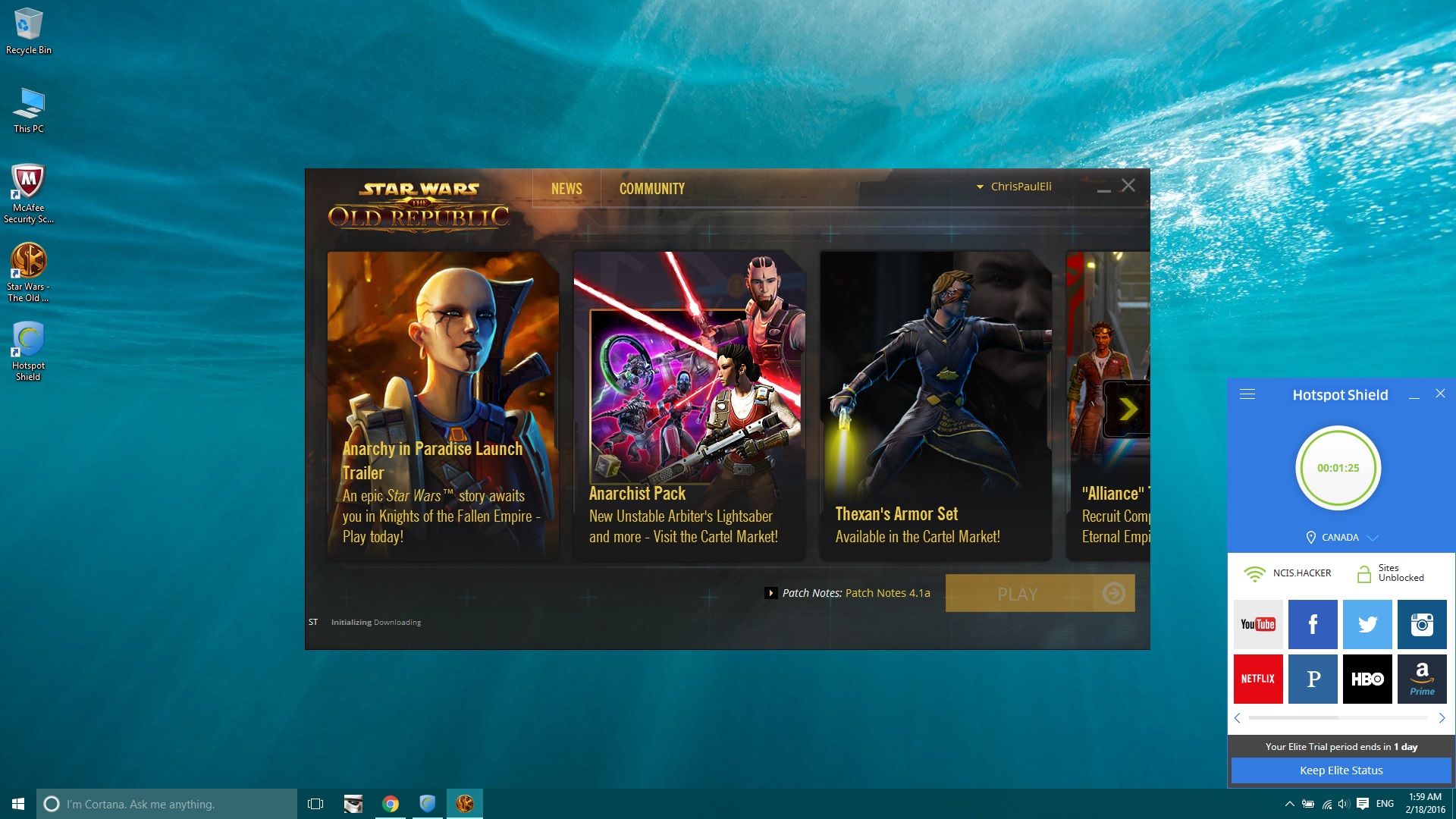
Task: Click the Patch Notes play arrow icon
Action: tap(770, 593)
